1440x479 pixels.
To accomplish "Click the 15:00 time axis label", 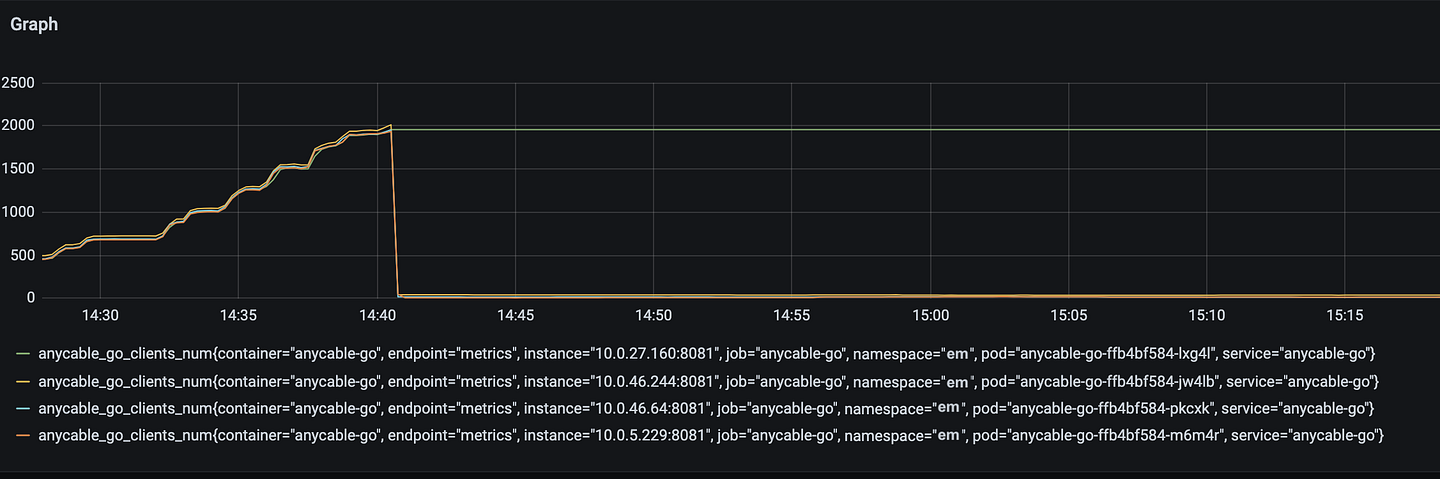I will 930,315.
